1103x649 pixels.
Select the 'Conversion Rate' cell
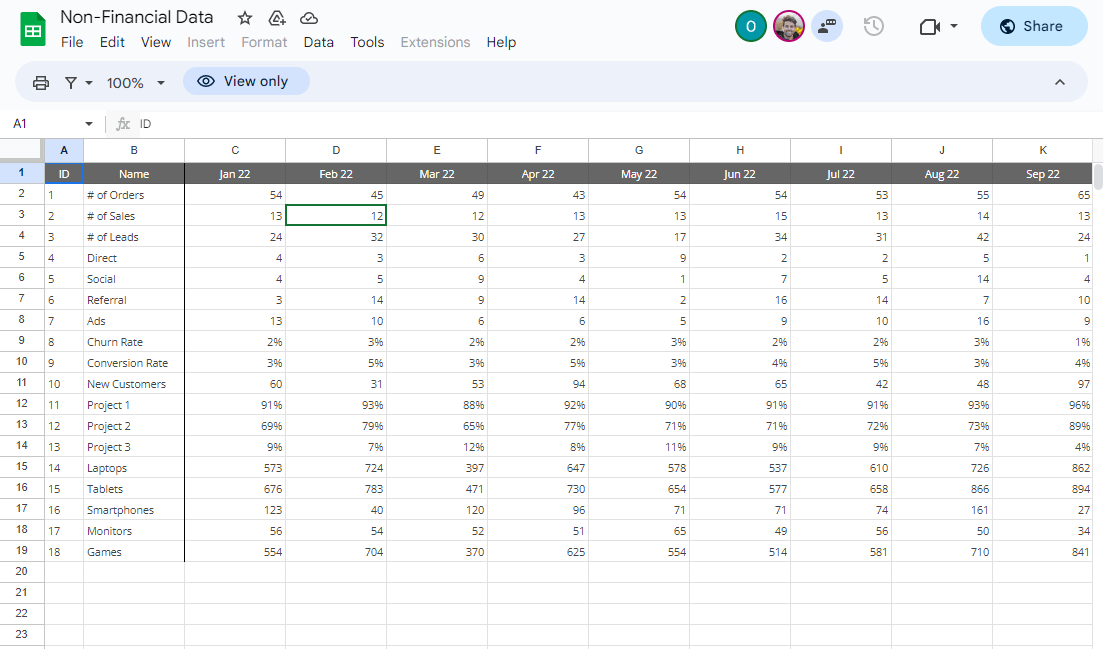click(x=134, y=363)
